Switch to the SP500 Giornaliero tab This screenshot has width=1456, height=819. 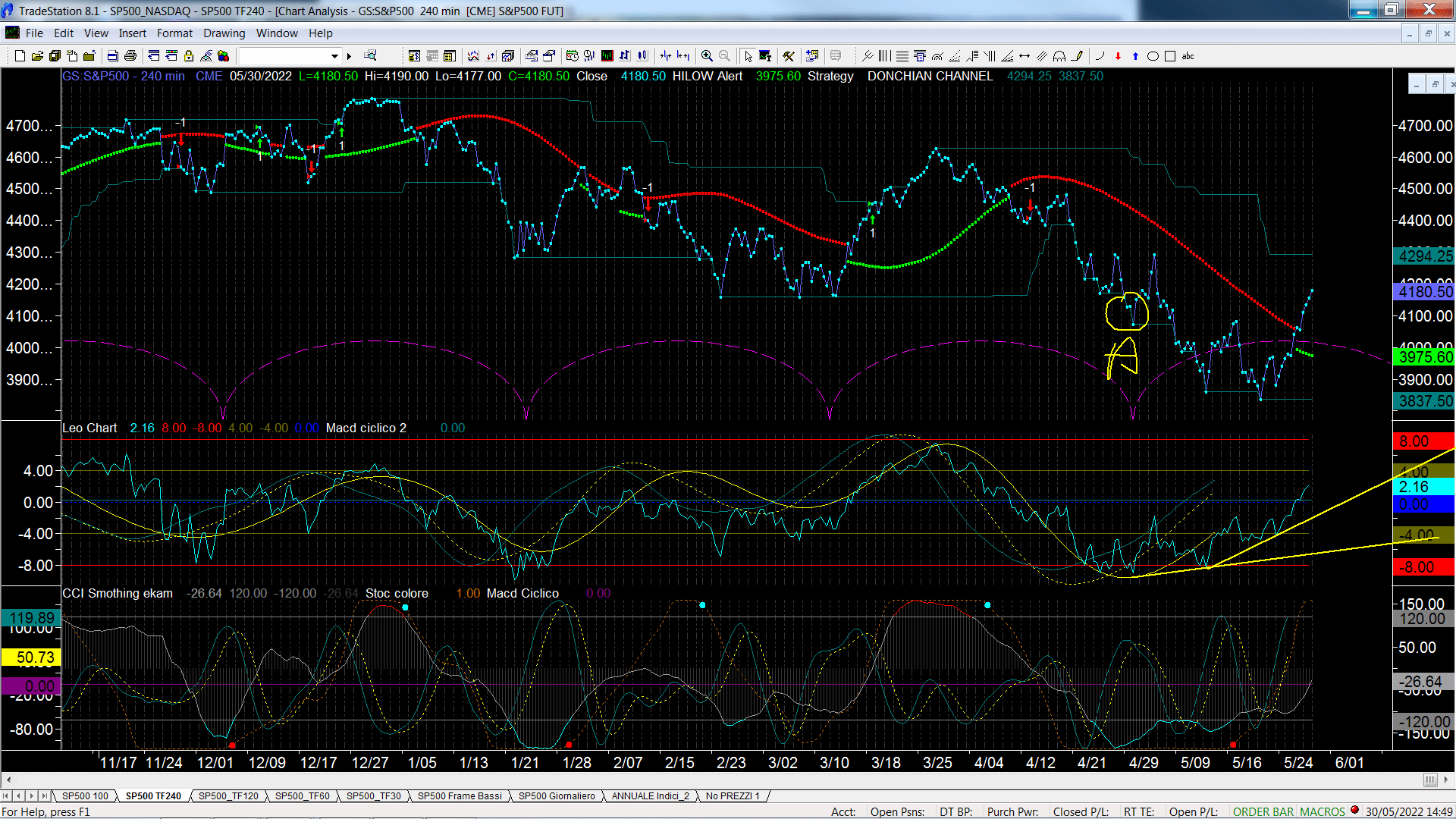(557, 795)
